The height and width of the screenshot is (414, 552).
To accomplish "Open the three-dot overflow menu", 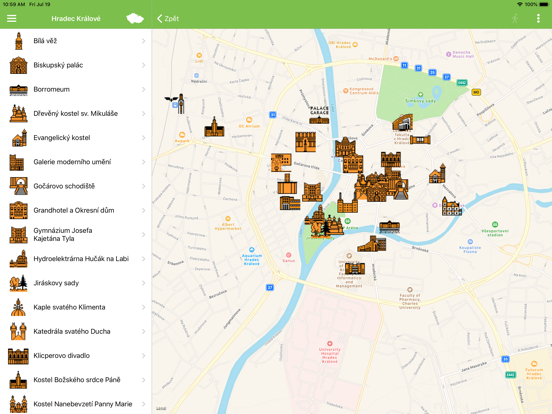I will (x=538, y=18).
